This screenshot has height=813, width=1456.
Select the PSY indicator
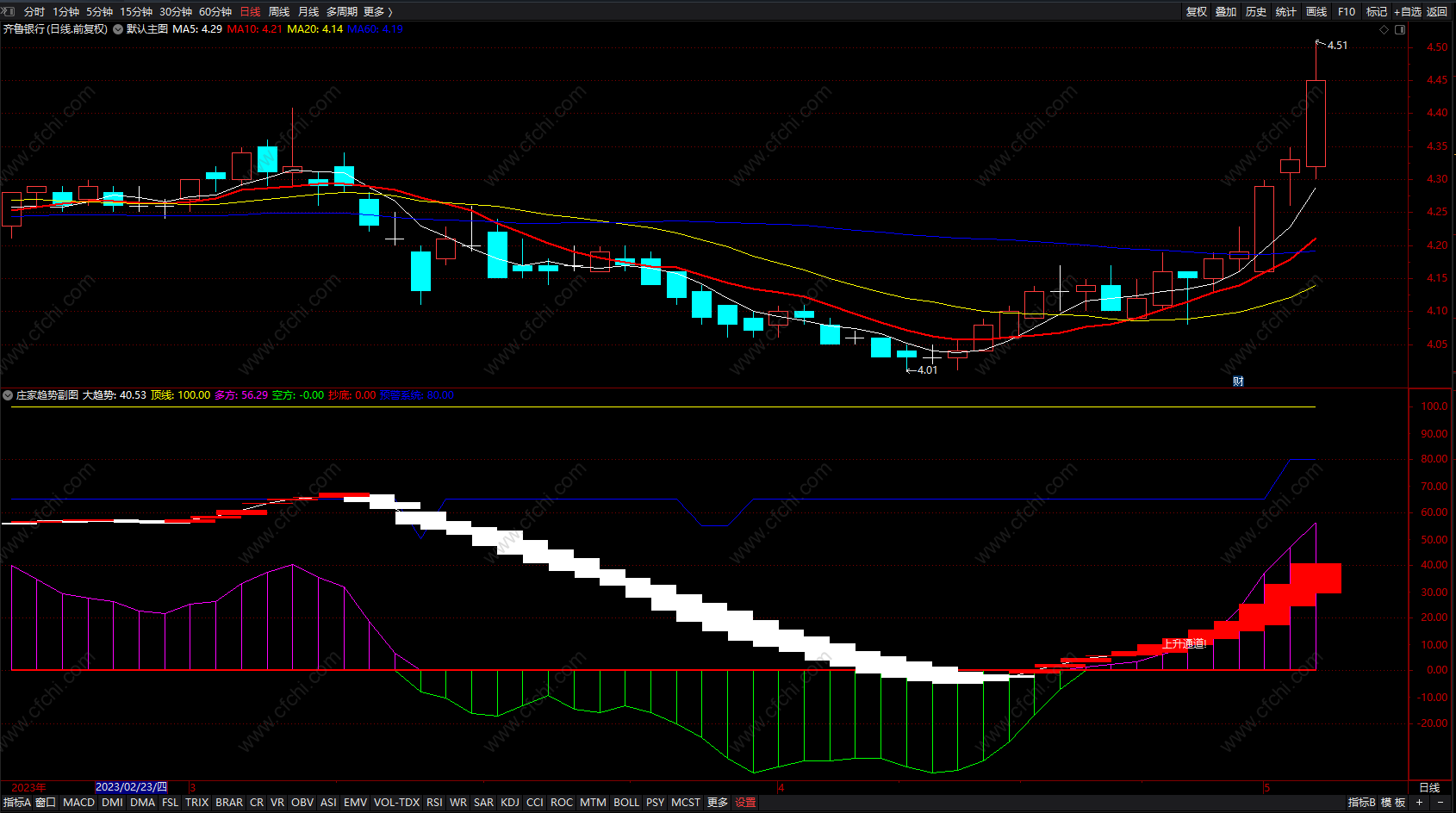click(656, 802)
